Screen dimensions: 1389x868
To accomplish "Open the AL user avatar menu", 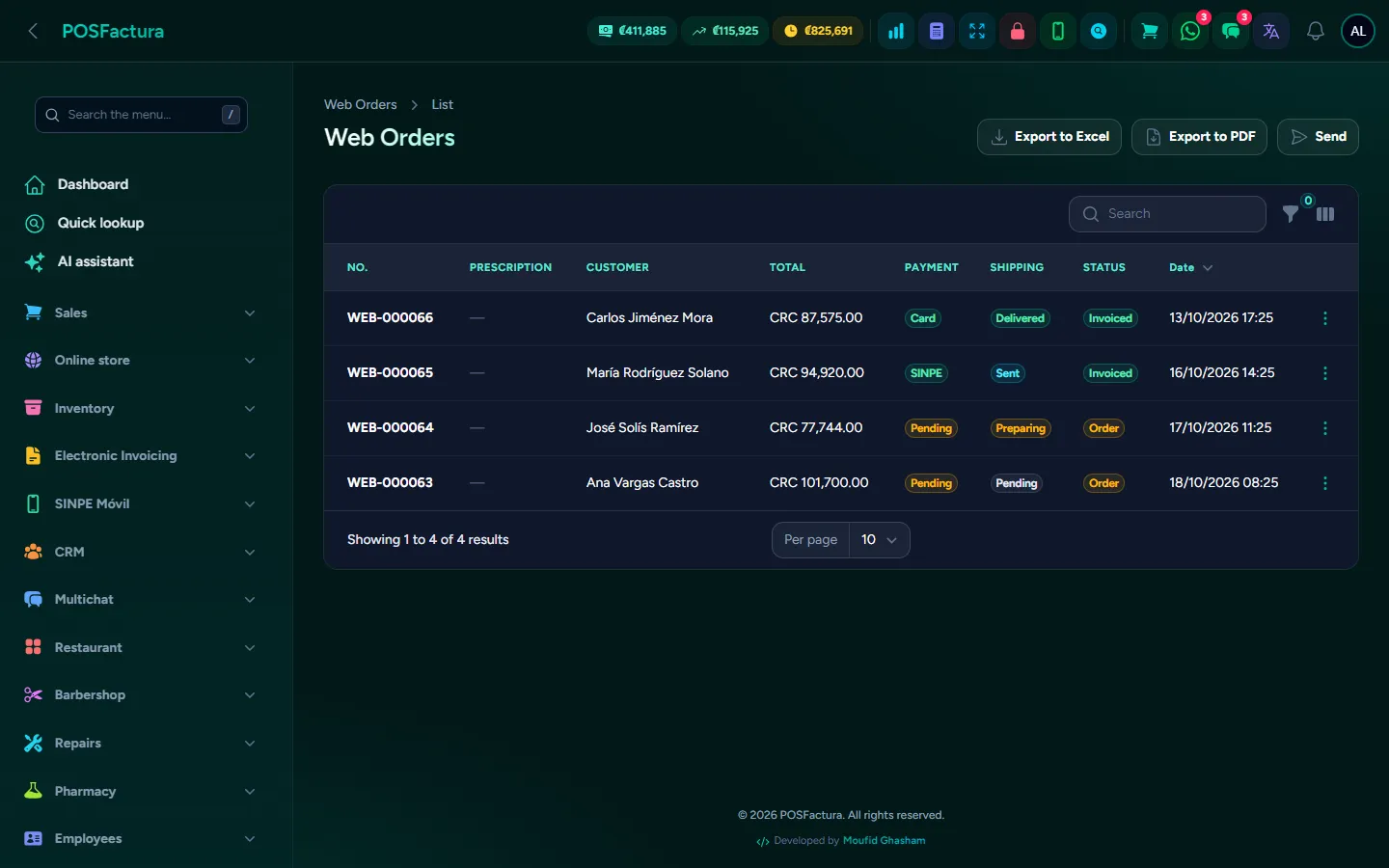I will click(1358, 31).
